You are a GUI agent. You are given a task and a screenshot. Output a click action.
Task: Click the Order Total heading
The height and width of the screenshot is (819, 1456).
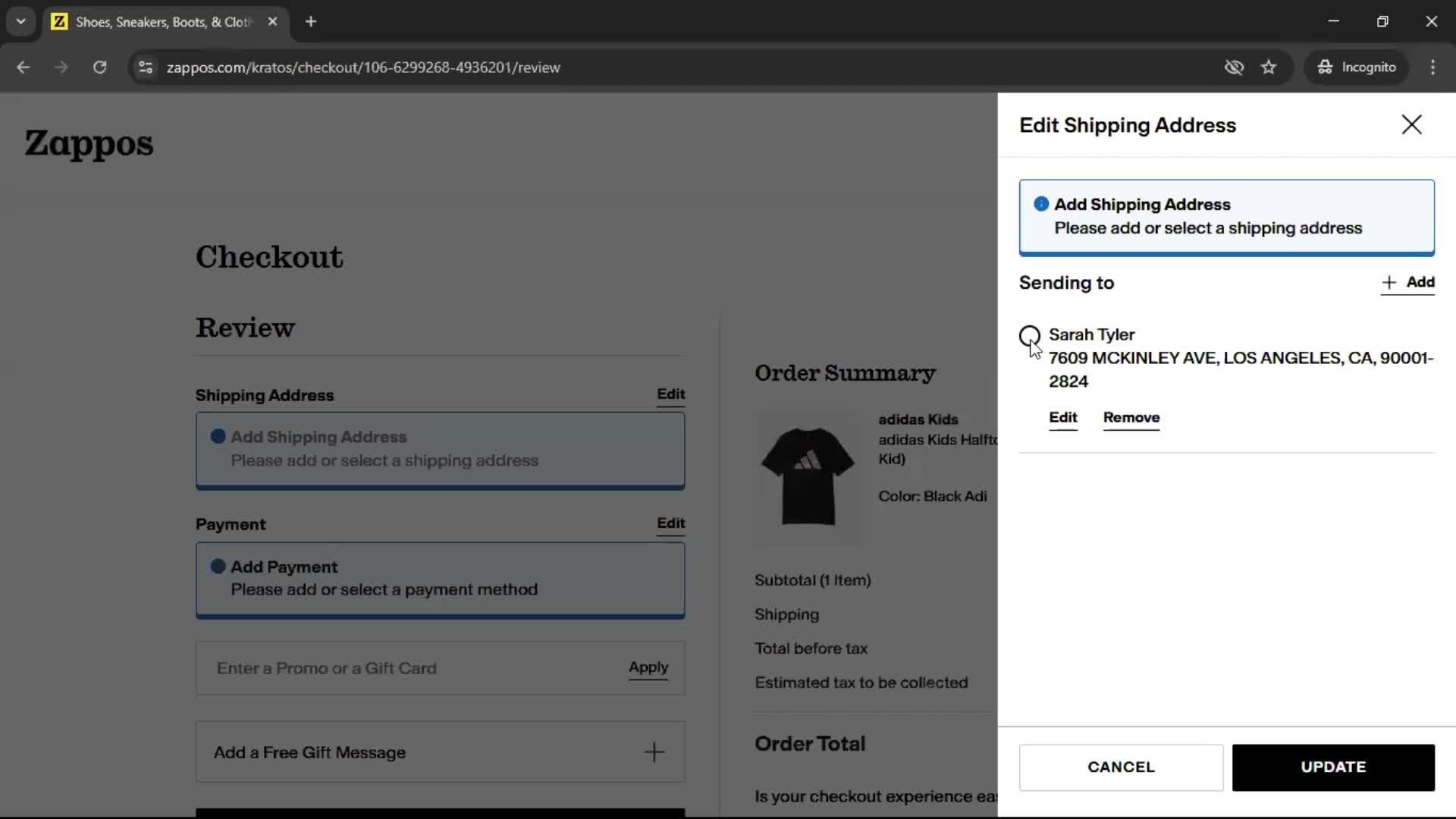[x=810, y=744]
